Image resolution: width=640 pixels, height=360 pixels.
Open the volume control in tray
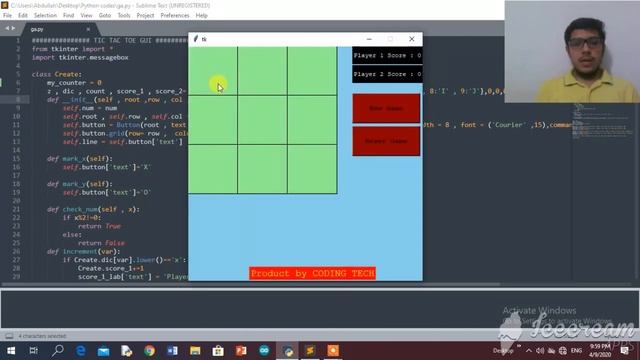pyautogui.click(x=540, y=351)
